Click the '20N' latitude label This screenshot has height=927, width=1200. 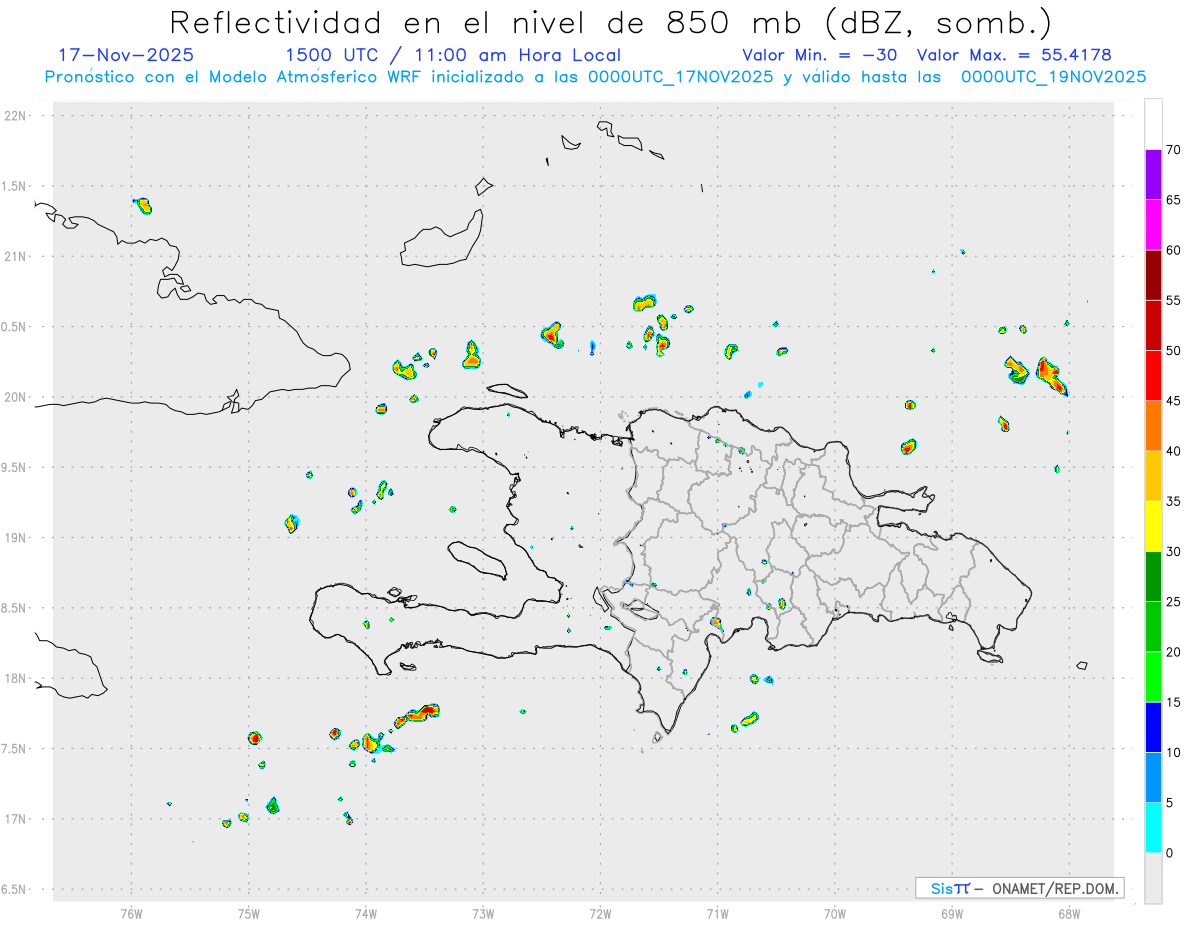(x=16, y=397)
